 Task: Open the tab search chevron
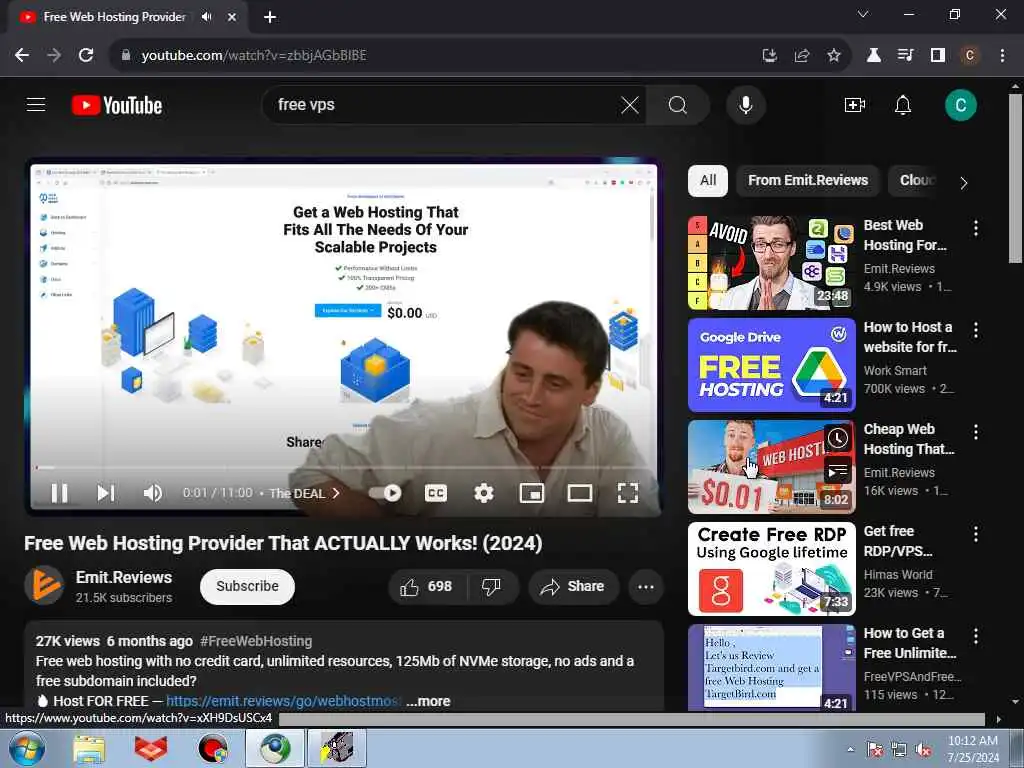tap(863, 14)
